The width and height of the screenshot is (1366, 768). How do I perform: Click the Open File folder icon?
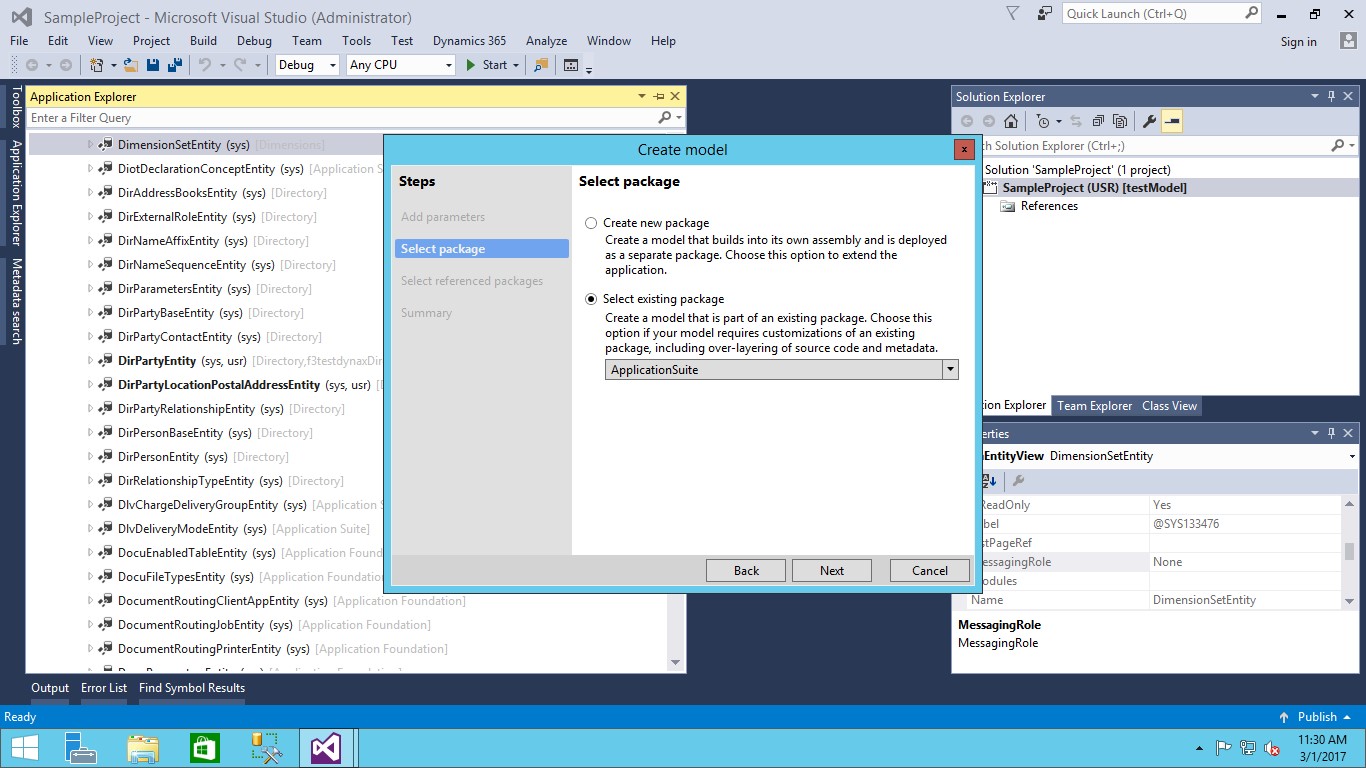click(132, 65)
